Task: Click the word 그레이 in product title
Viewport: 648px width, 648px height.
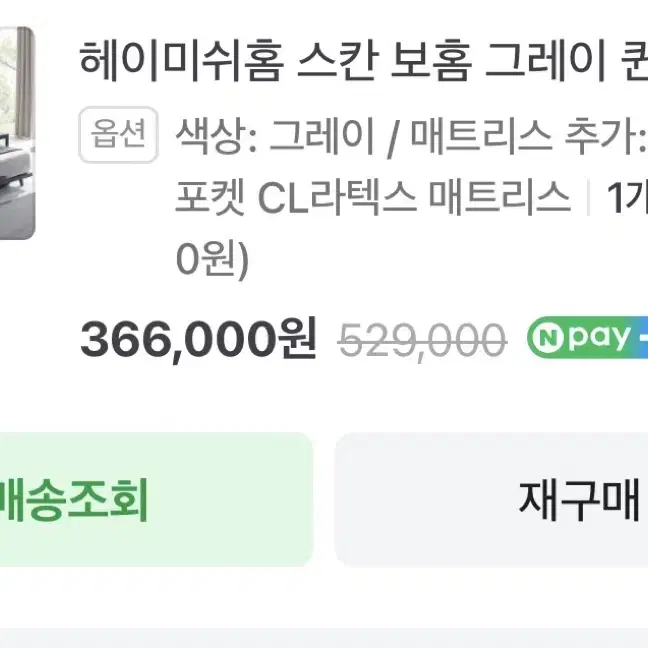Action: point(545,61)
